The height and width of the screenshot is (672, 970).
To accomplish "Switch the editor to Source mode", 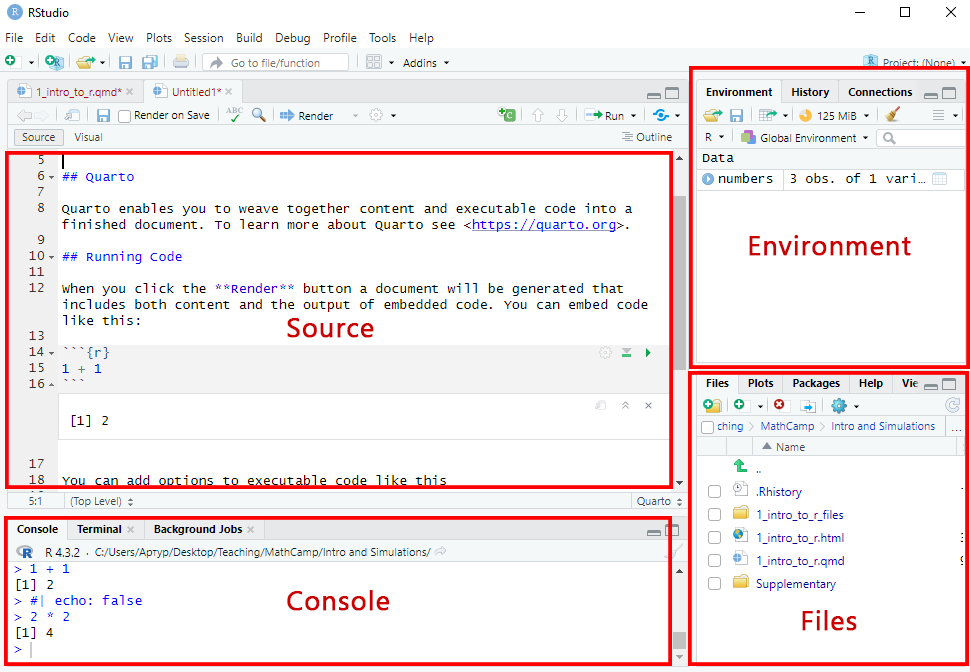I will 38,137.
